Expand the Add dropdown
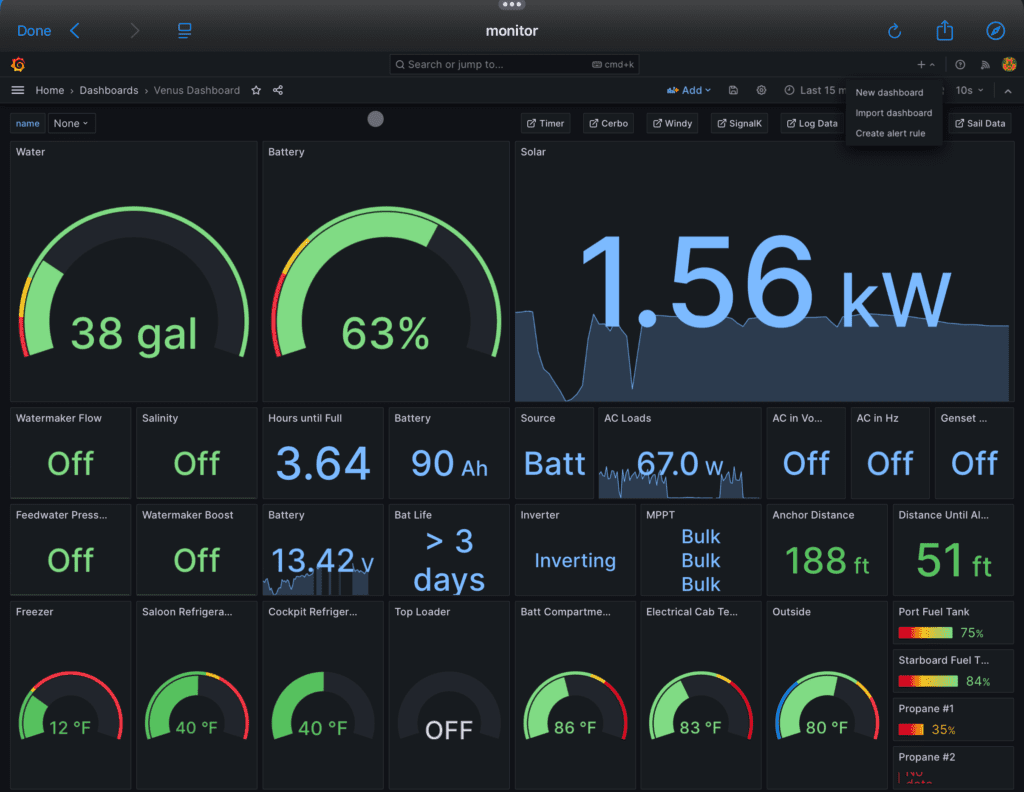Screen dimensions: 1024x792 coord(690,90)
